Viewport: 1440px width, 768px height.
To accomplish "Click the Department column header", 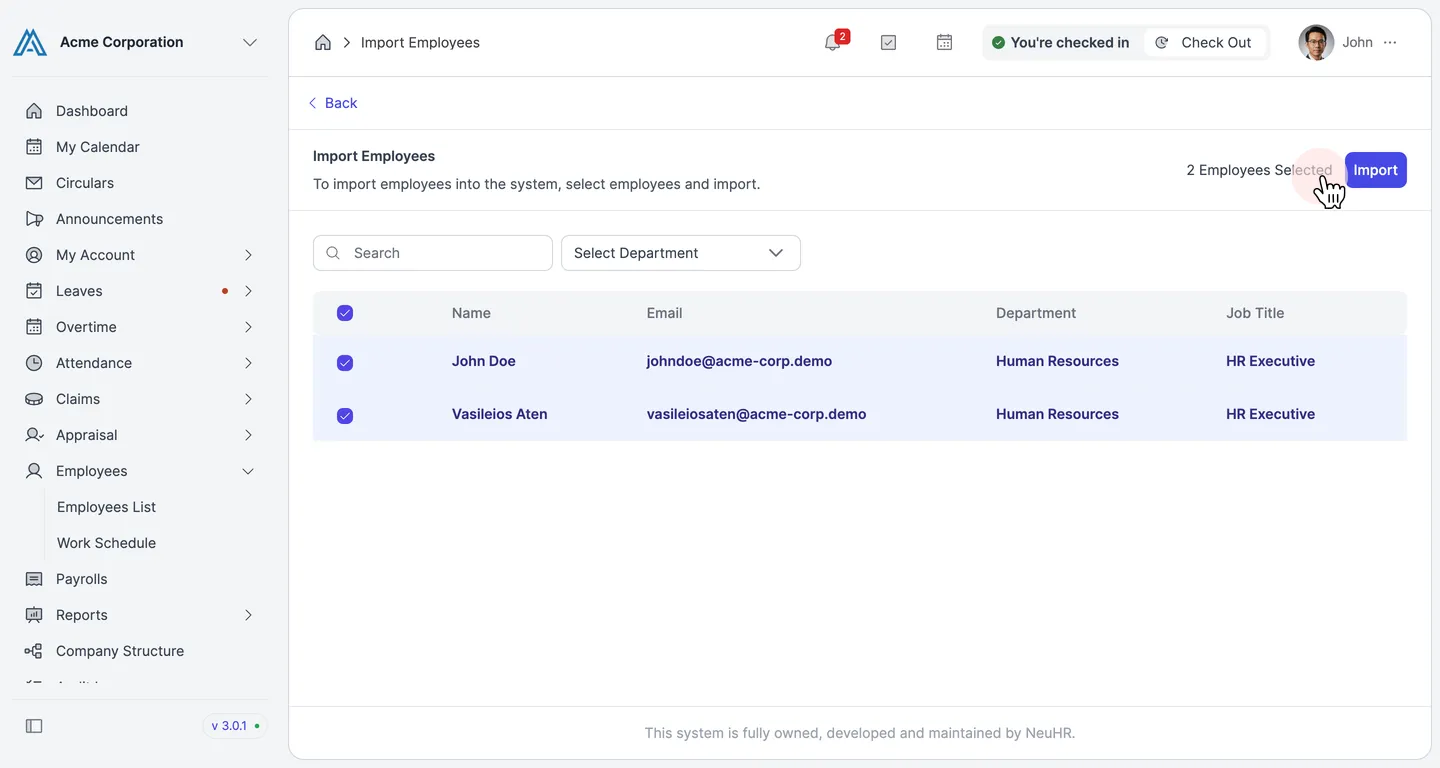I will (x=1036, y=313).
